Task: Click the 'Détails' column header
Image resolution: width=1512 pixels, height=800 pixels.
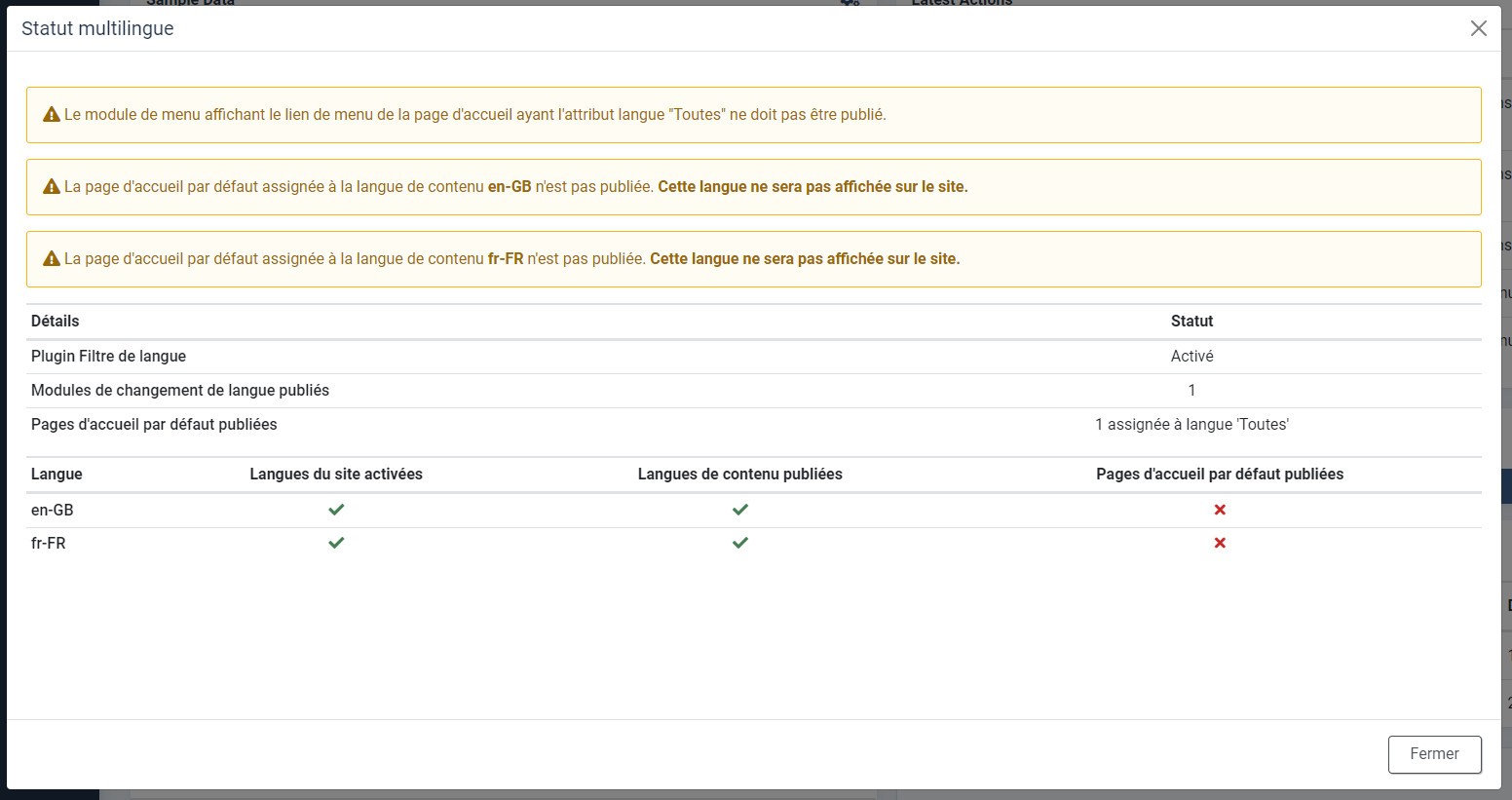Action: tap(56, 321)
